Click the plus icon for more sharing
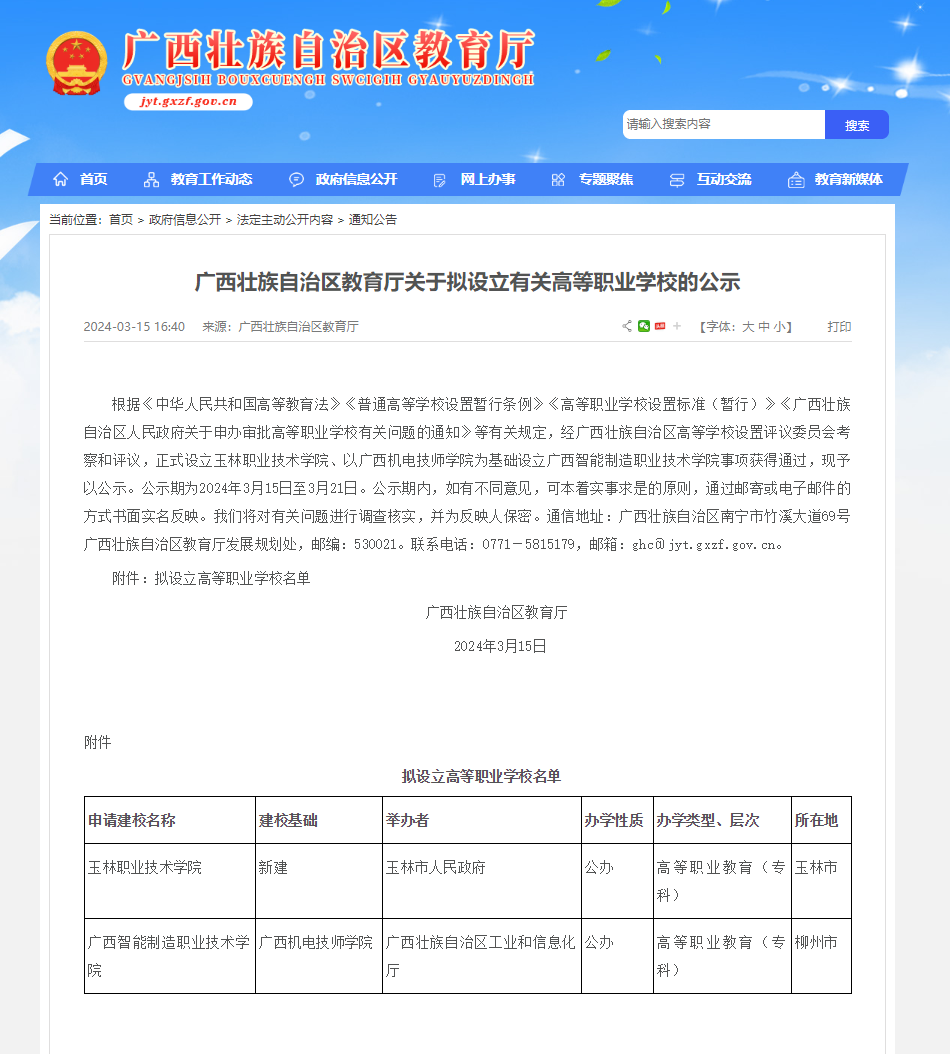The height and width of the screenshot is (1054, 950). click(x=677, y=326)
